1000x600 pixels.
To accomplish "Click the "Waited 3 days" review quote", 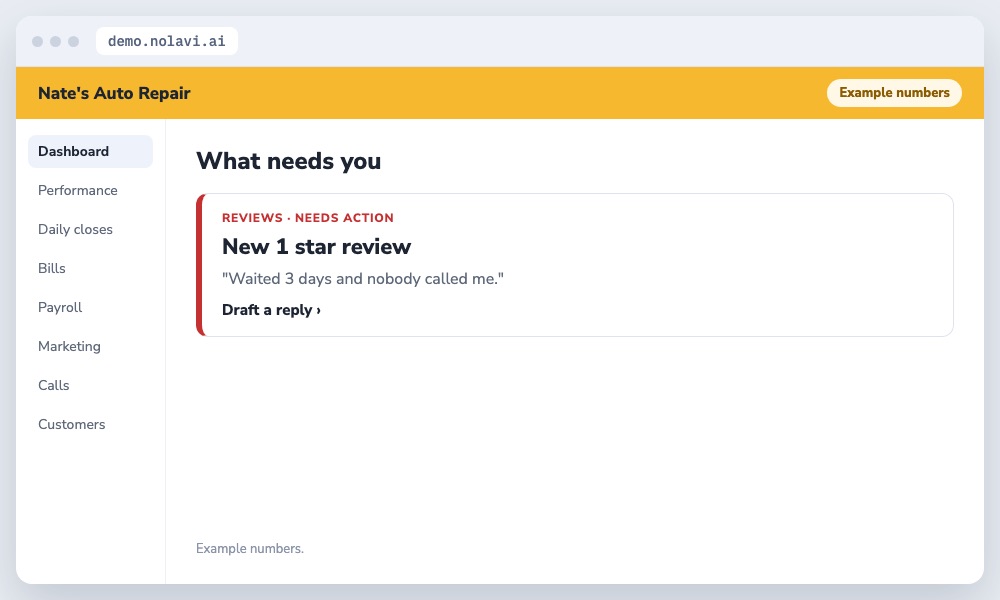I will pos(362,279).
